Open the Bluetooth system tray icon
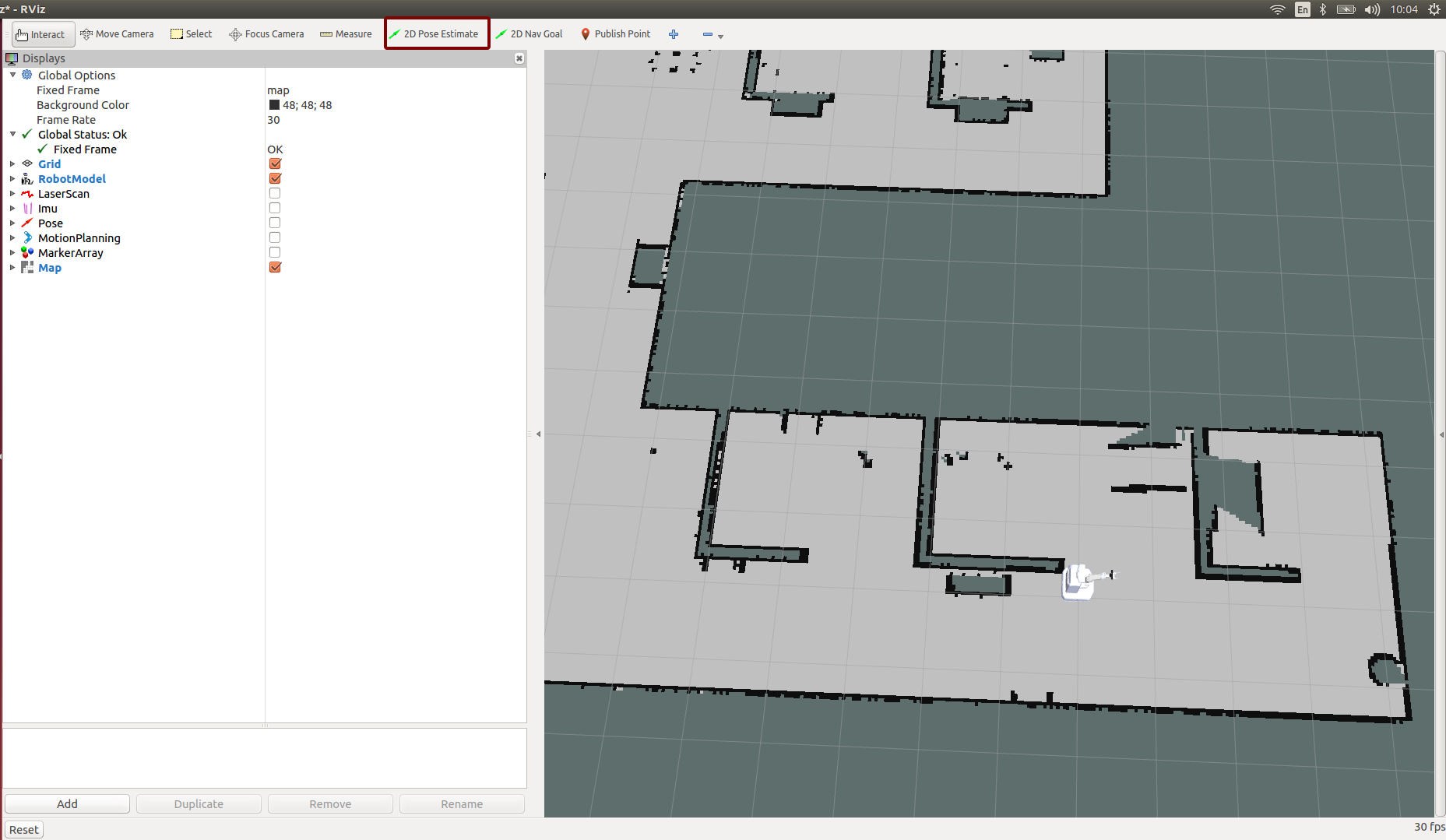1446x840 pixels. pos(1322,9)
